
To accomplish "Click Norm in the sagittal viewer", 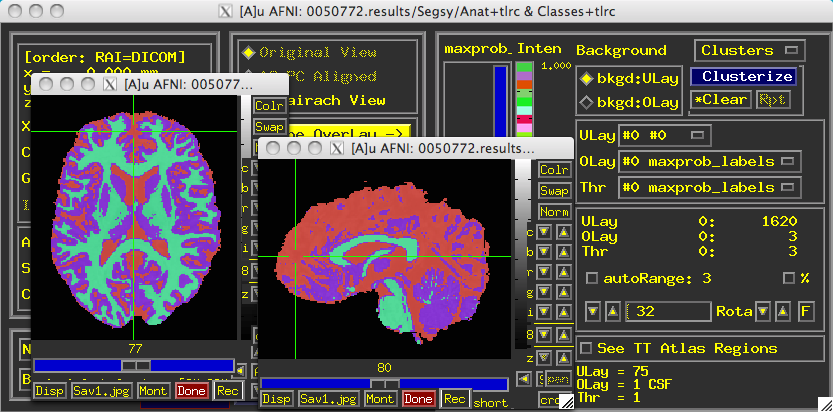I will click(x=555, y=211).
